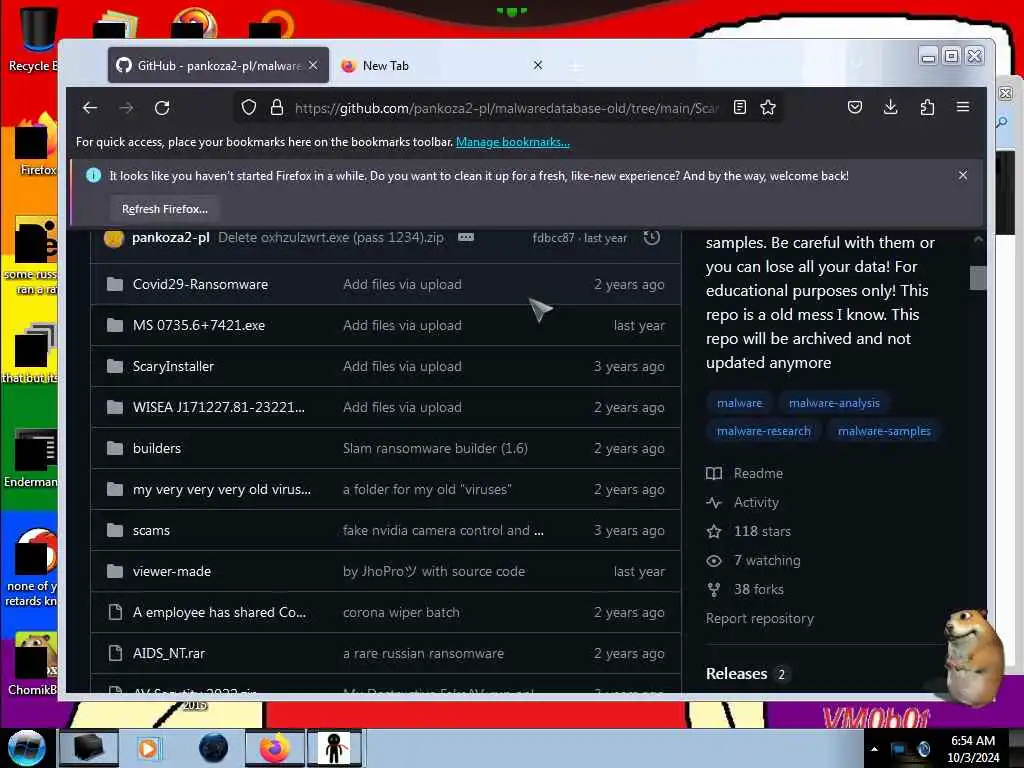The image size is (1024, 768).
Task: Click the Enderman desktop icon
Action: [33, 458]
